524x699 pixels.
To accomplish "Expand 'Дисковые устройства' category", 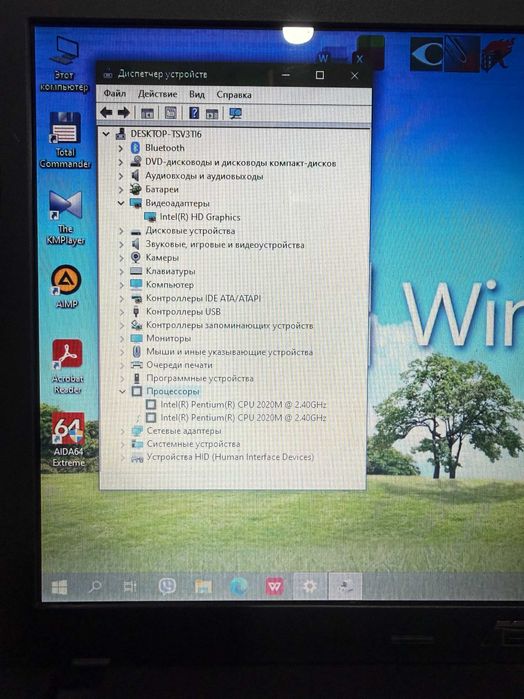I will pos(121,231).
